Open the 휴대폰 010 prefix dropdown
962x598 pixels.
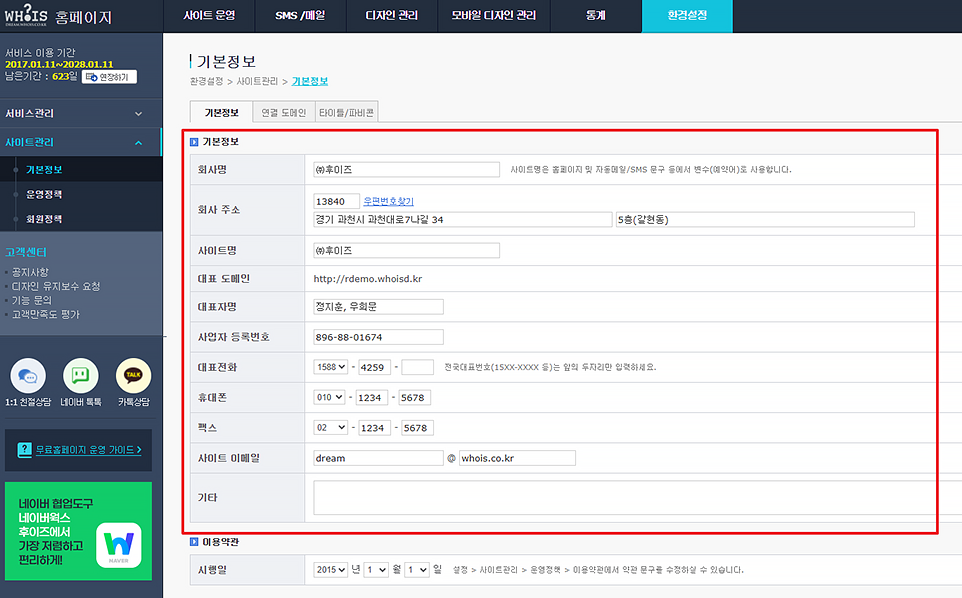329,397
